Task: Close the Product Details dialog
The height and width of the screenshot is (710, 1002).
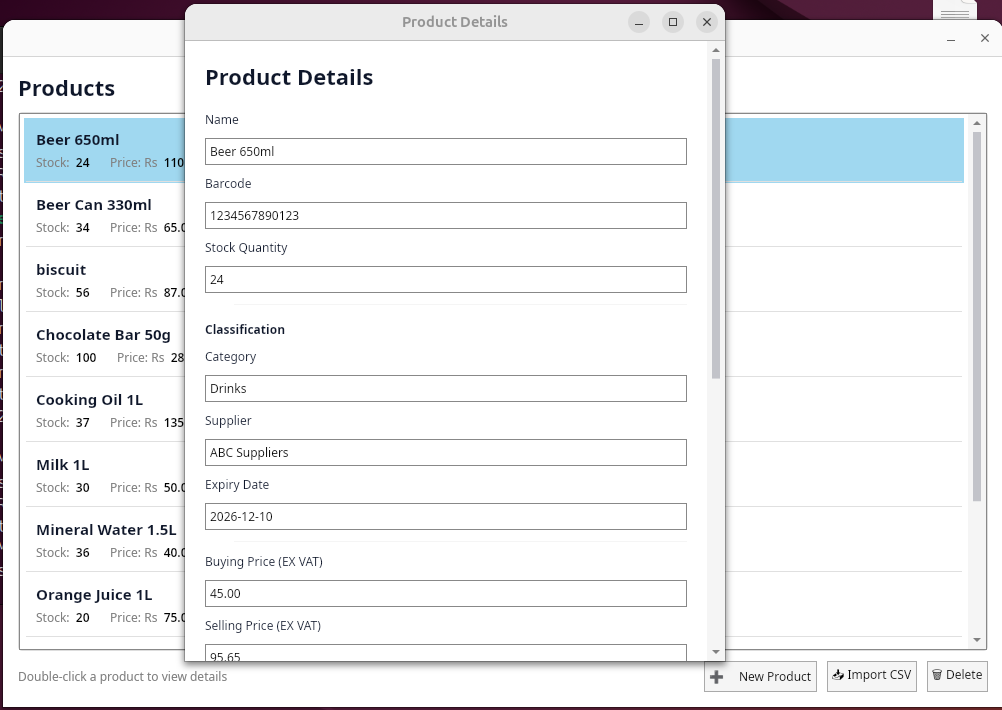Action: coord(707,22)
